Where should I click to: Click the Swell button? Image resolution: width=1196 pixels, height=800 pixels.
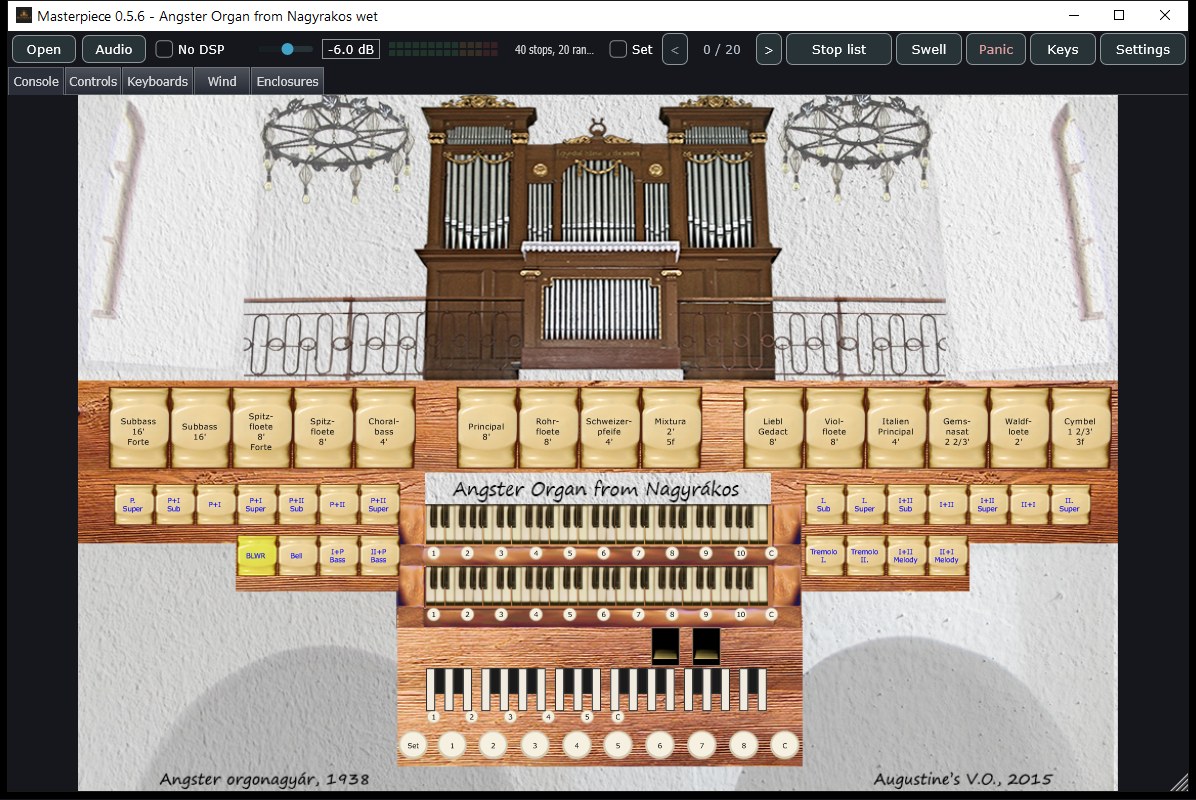click(928, 50)
